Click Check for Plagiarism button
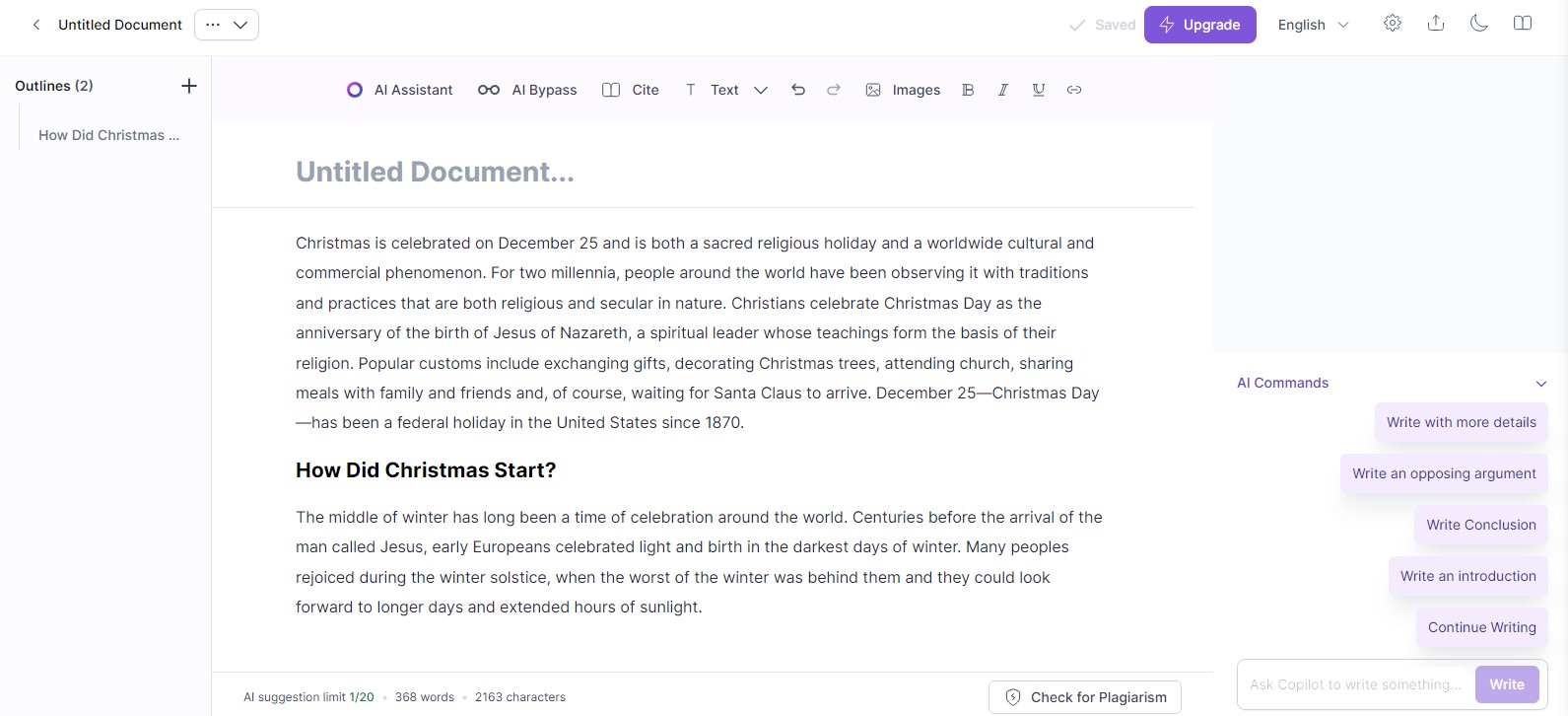 tap(1085, 697)
